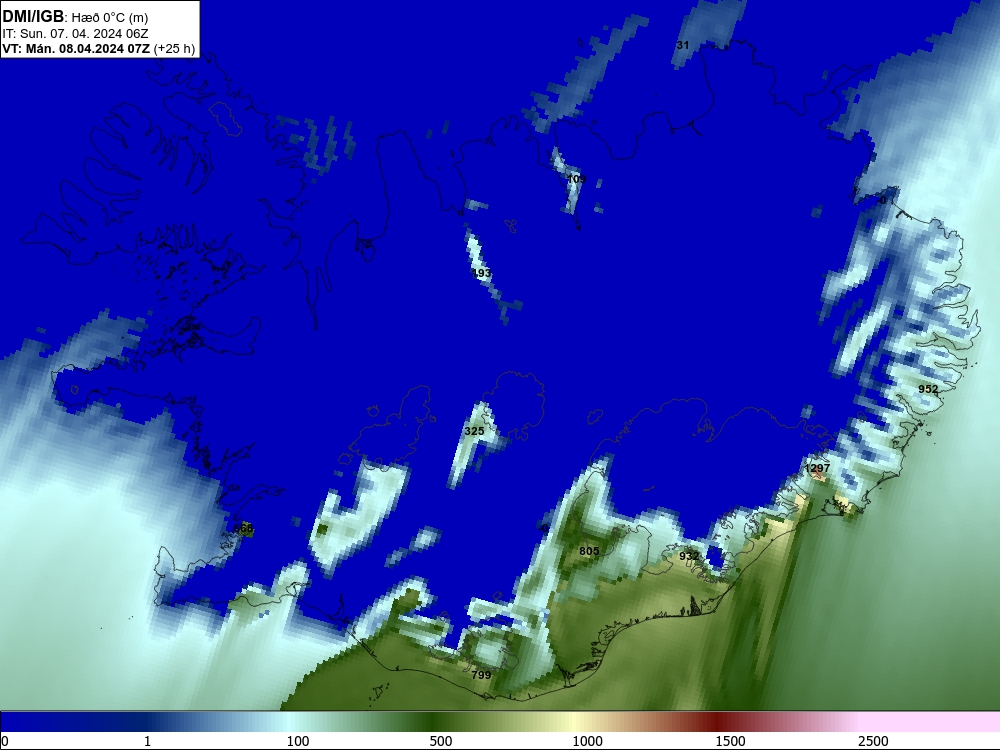Click the 'IT: Sun. 07. 04. 2024 06Z' line
Screen dimensions: 1000x750
pos(75,33)
